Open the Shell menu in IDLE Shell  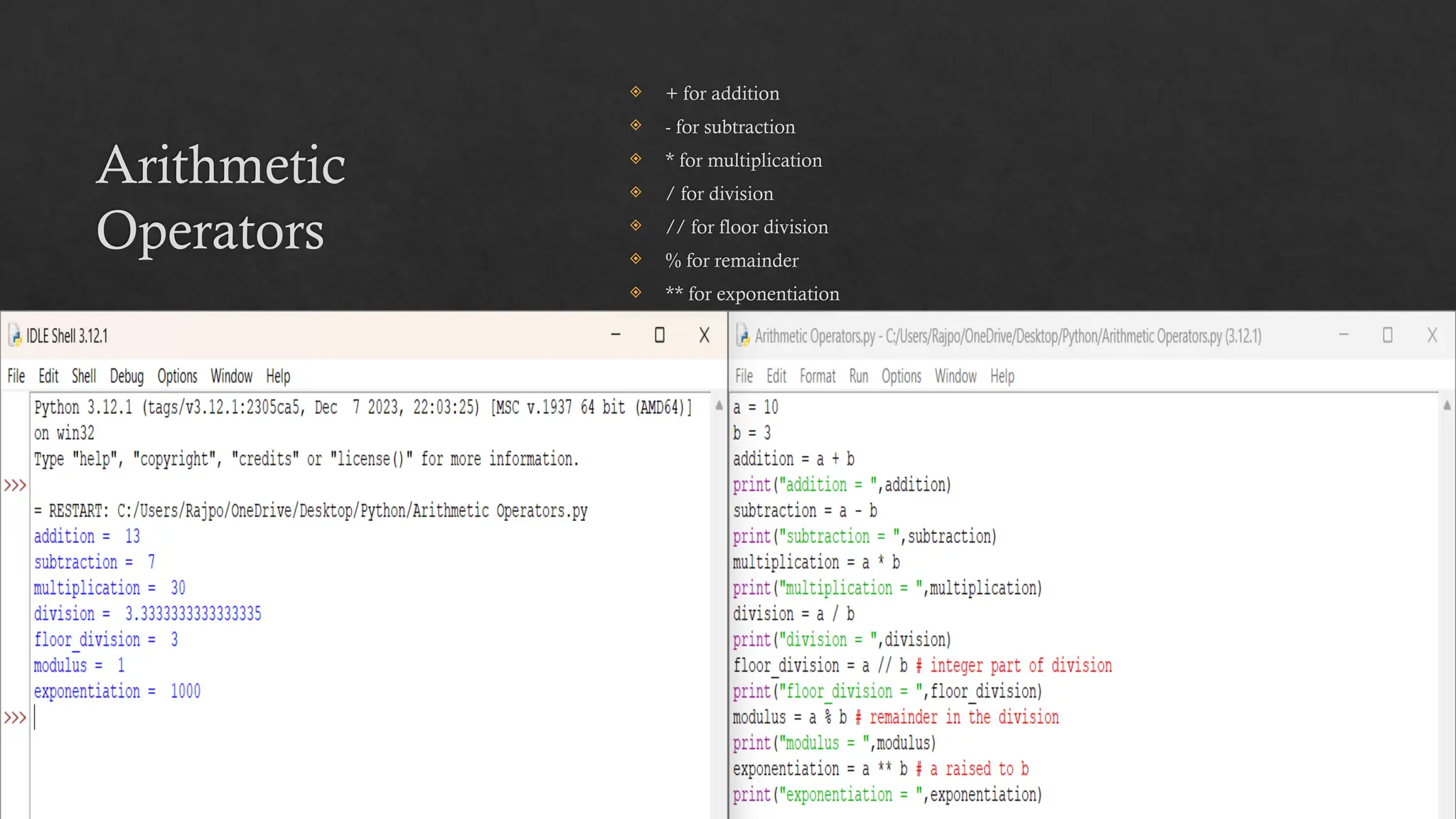84,376
